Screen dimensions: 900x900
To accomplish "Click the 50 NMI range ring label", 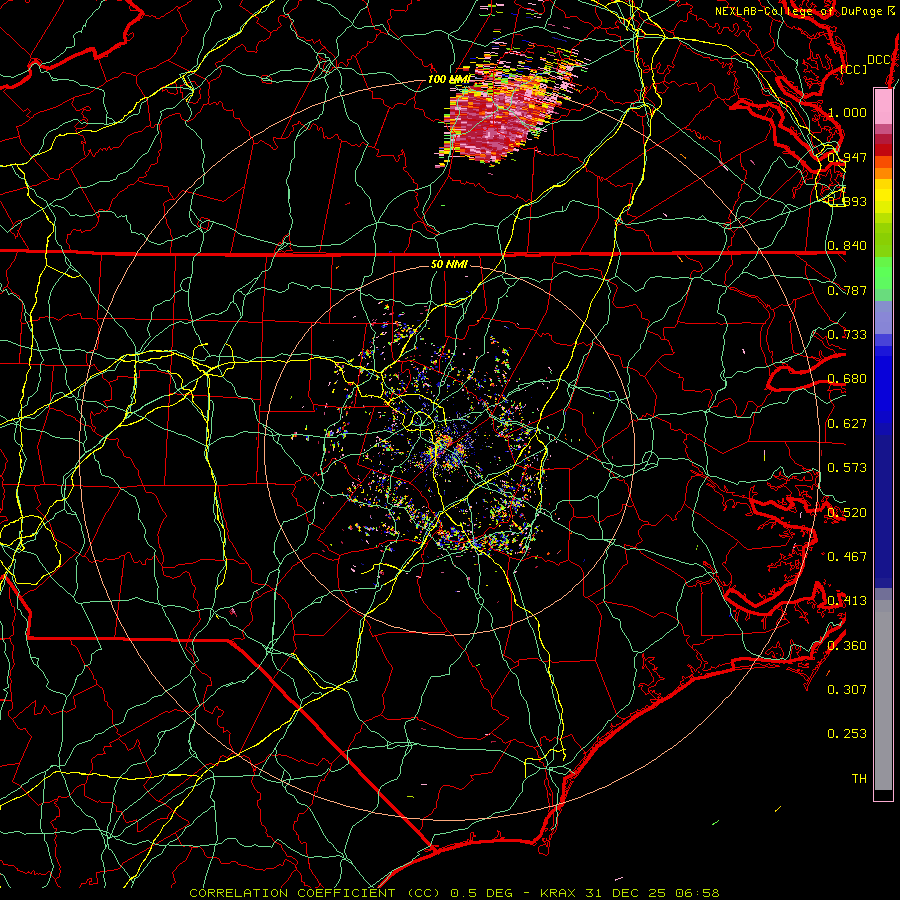I will point(449,264).
